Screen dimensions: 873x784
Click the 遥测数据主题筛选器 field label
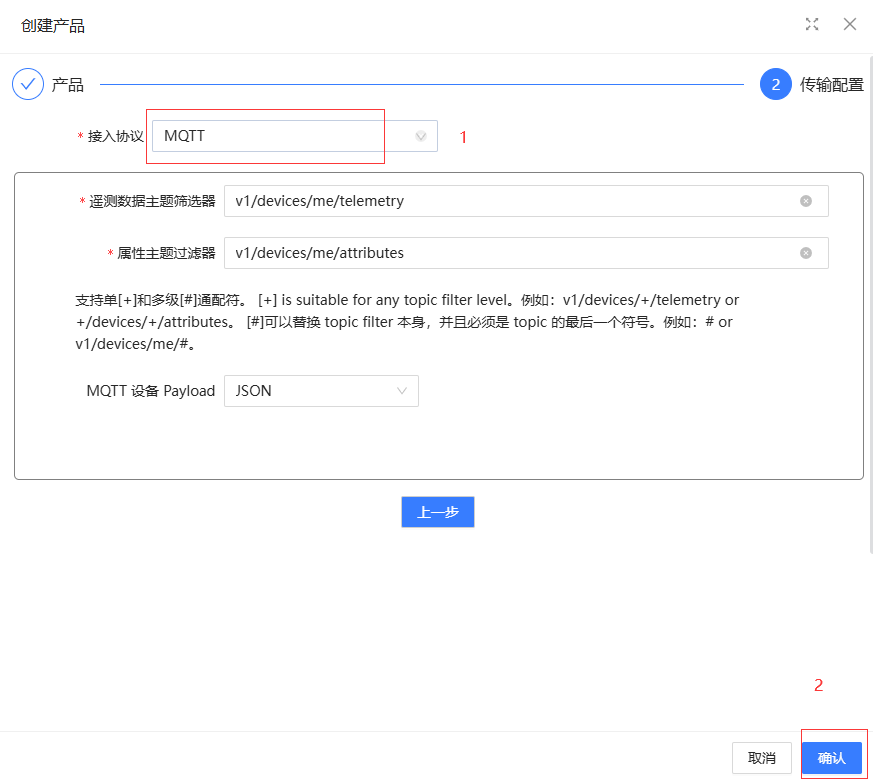tap(152, 201)
